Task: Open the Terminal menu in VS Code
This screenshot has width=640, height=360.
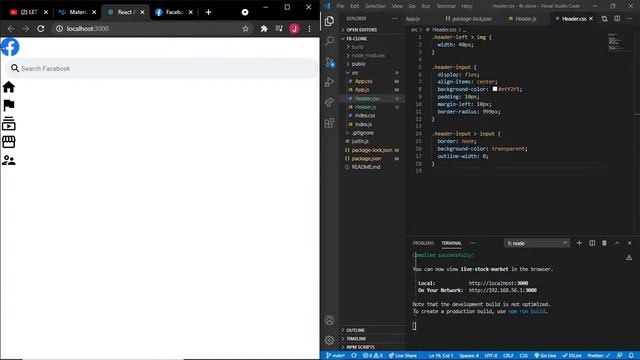Action: [x=446, y=6]
